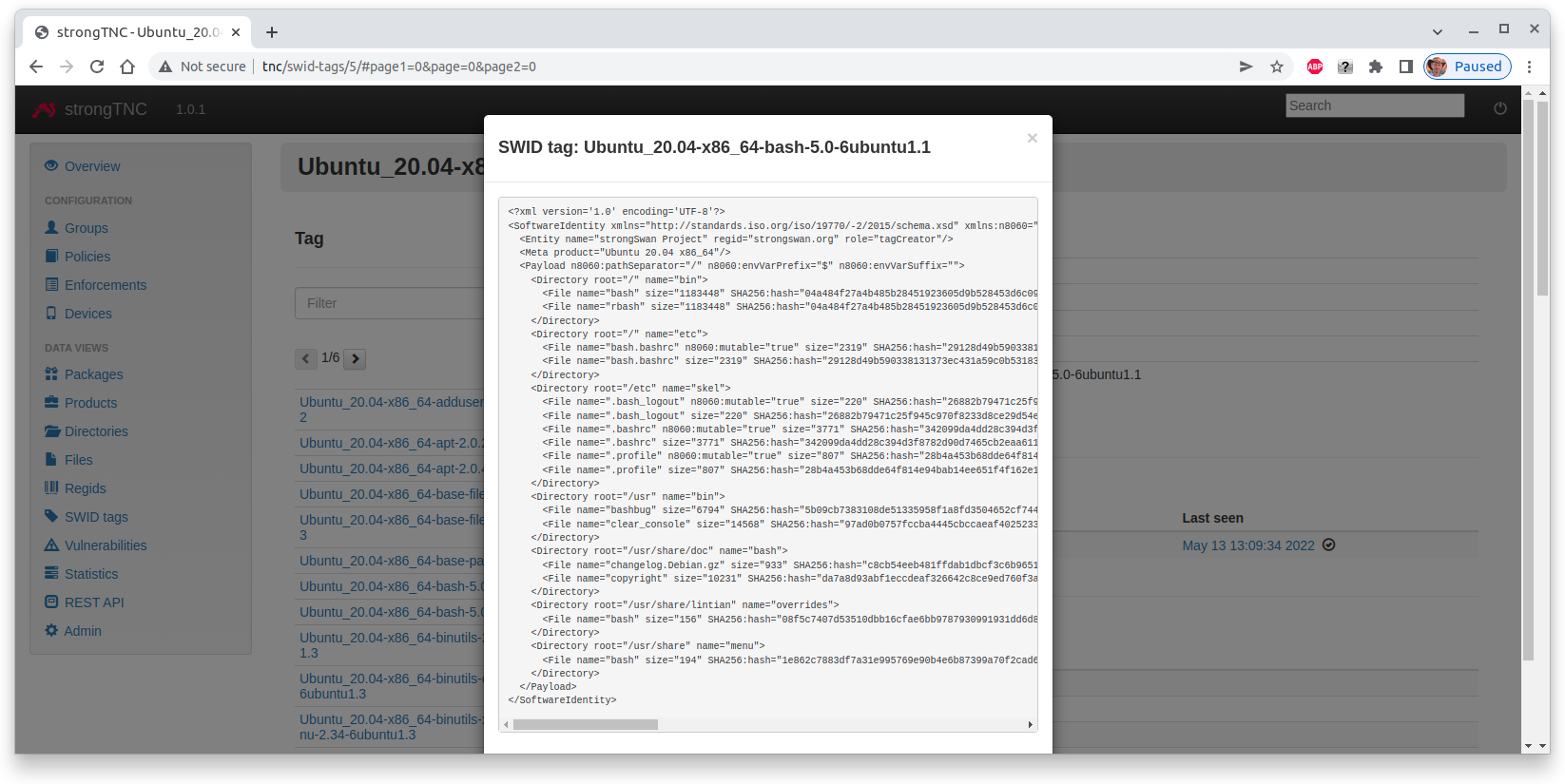Close the SWID tag dialog

click(1032, 138)
